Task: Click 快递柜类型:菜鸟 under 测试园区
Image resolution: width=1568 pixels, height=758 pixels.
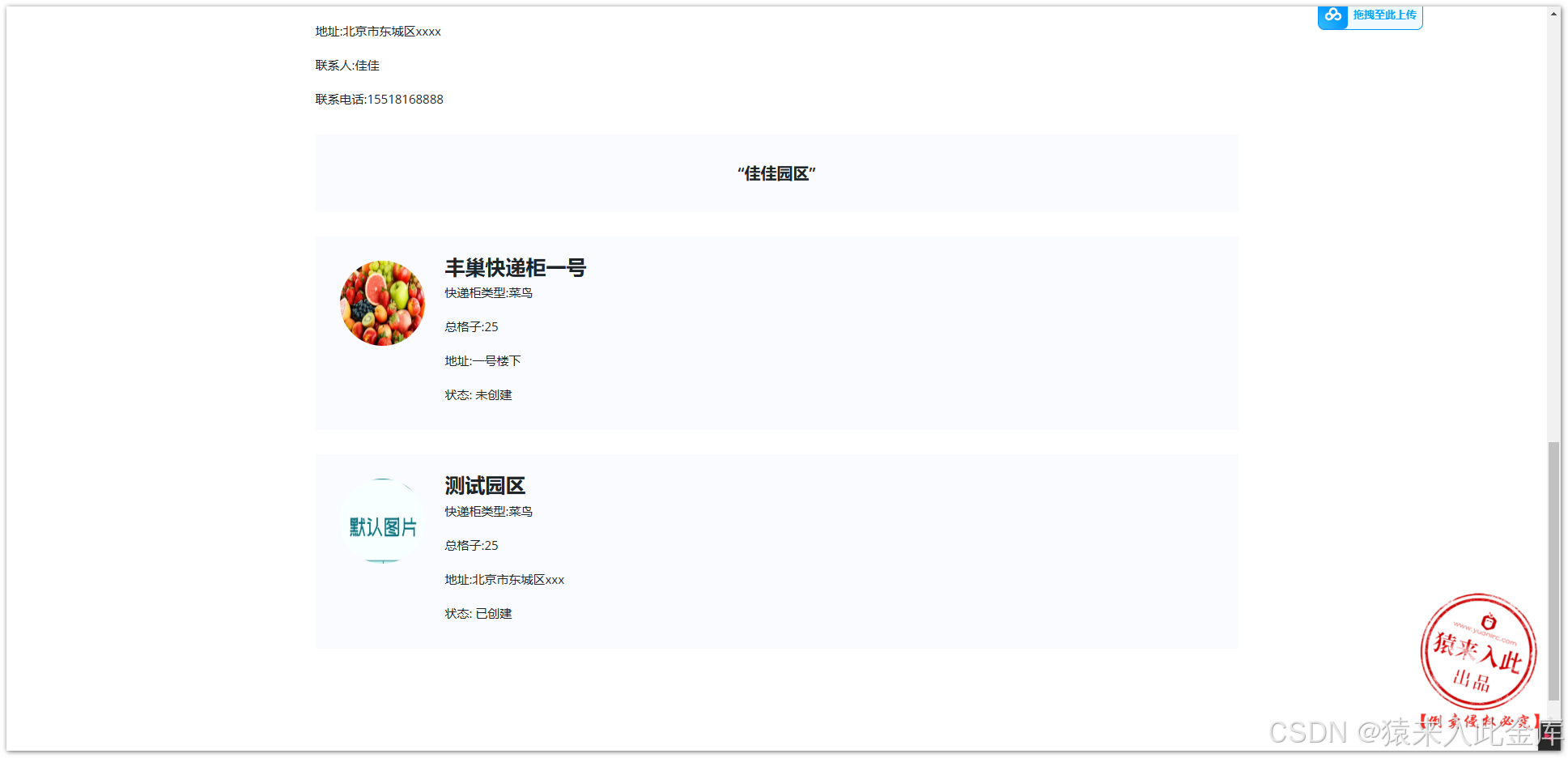Action: 488,512
